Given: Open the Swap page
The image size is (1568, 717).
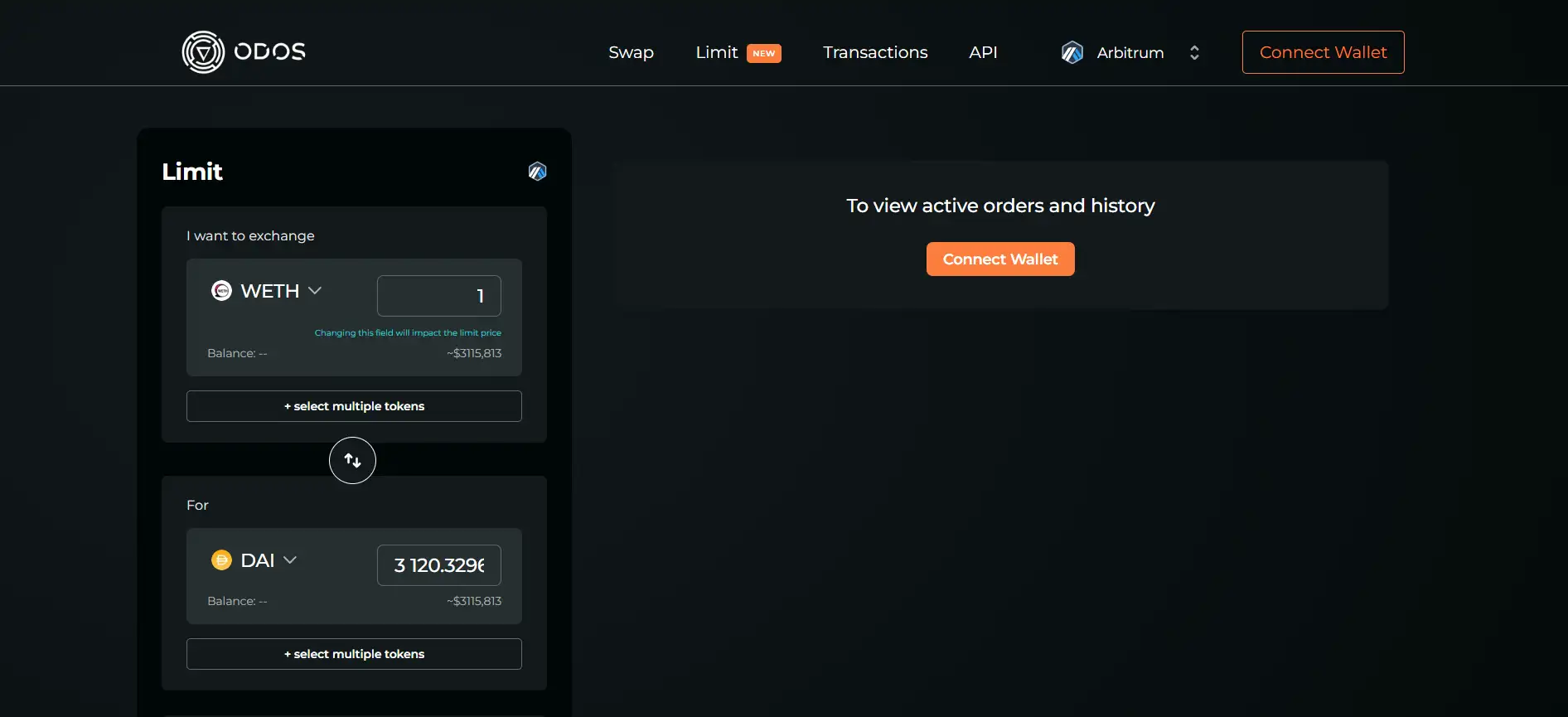Looking at the screenshot, I should pyautogui.click(x=631, y=52).
